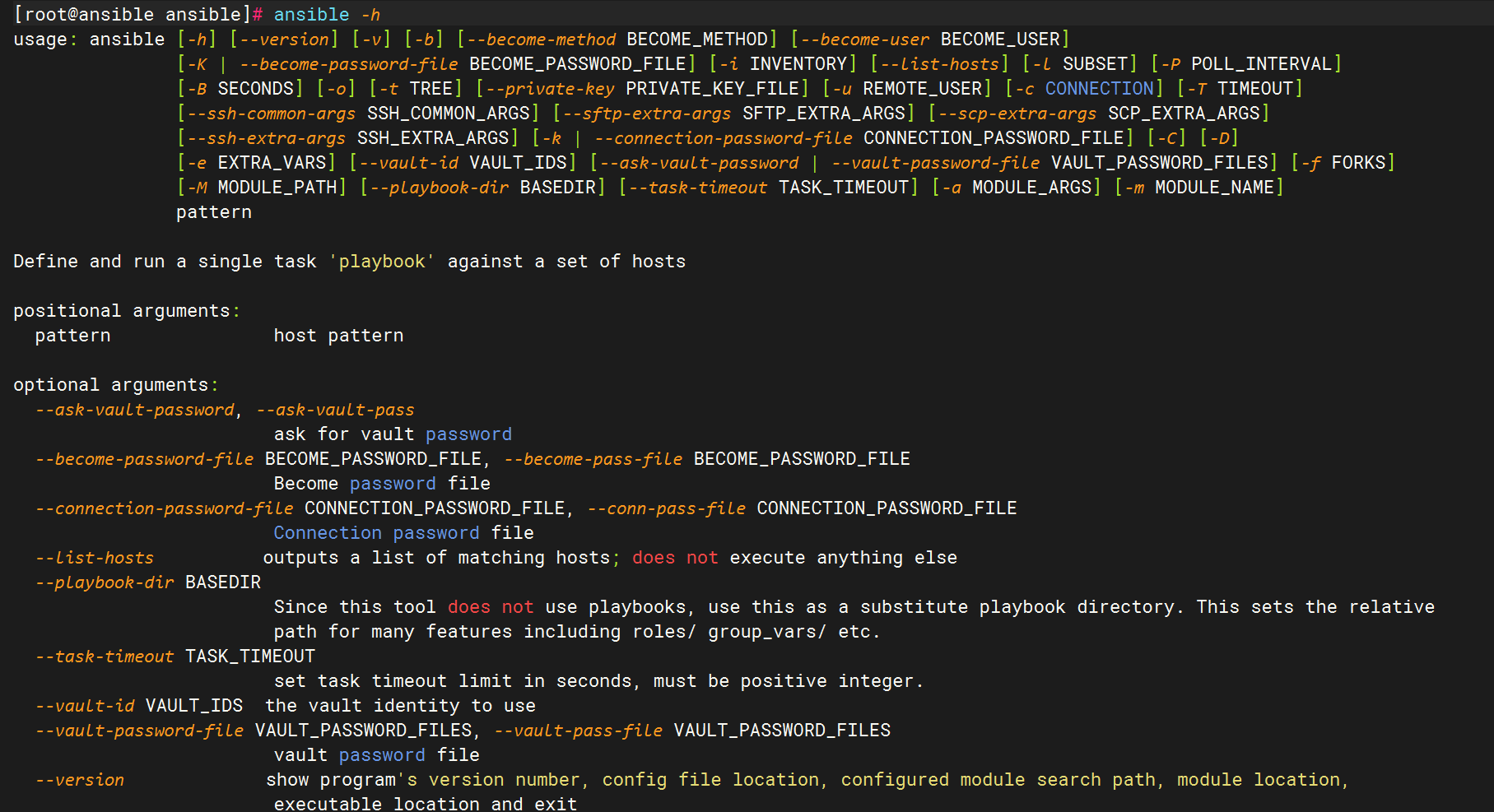Click 'substitute playbook directory' in description
This screenshot has width=1494, height=812.
point(1021,607)
